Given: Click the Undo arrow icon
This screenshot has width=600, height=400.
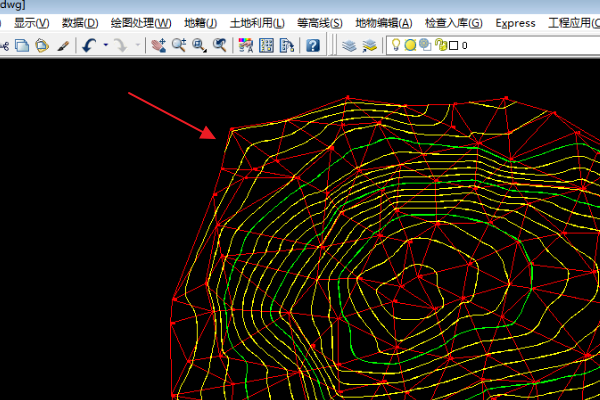Looking at the screenshot, I should 89,45.
